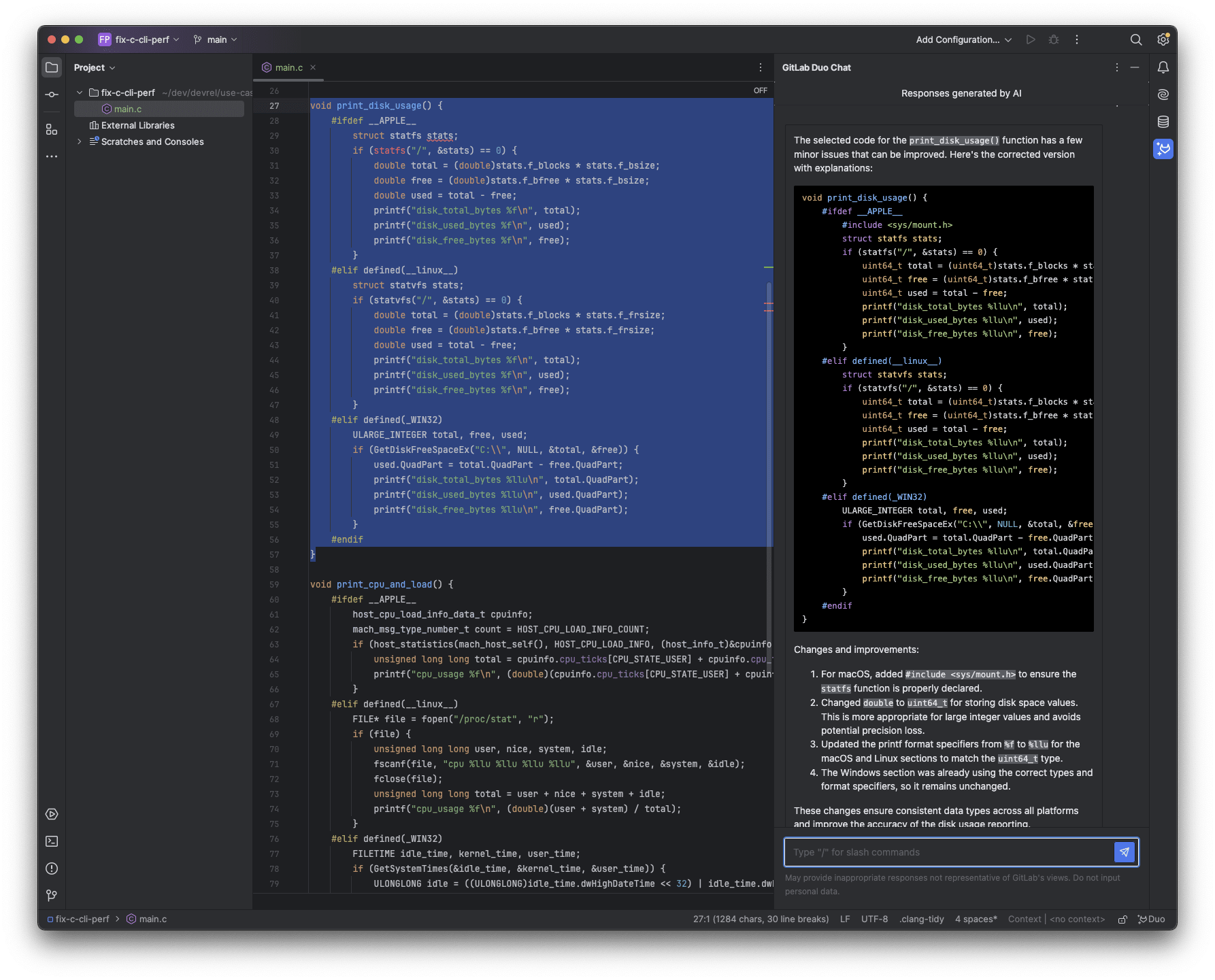This screenshot has height=980, width=1215.
Task: Click the UTF-8 encoding in status bar
Action: 874,919
